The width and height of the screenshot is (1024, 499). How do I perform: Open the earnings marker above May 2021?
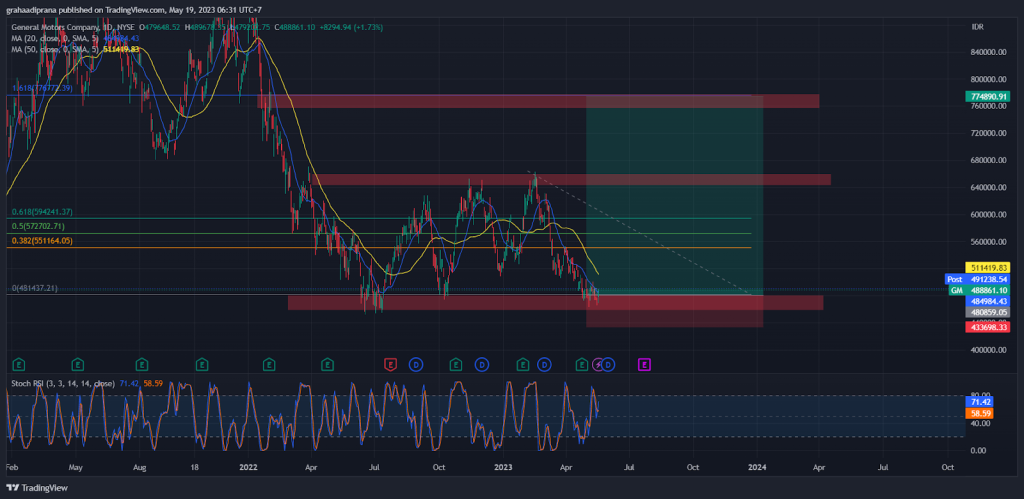coord(78,364)
